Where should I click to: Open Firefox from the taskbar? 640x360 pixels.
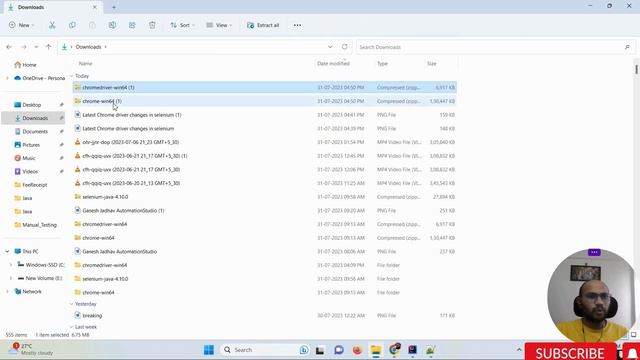click(x=357, y=350)
